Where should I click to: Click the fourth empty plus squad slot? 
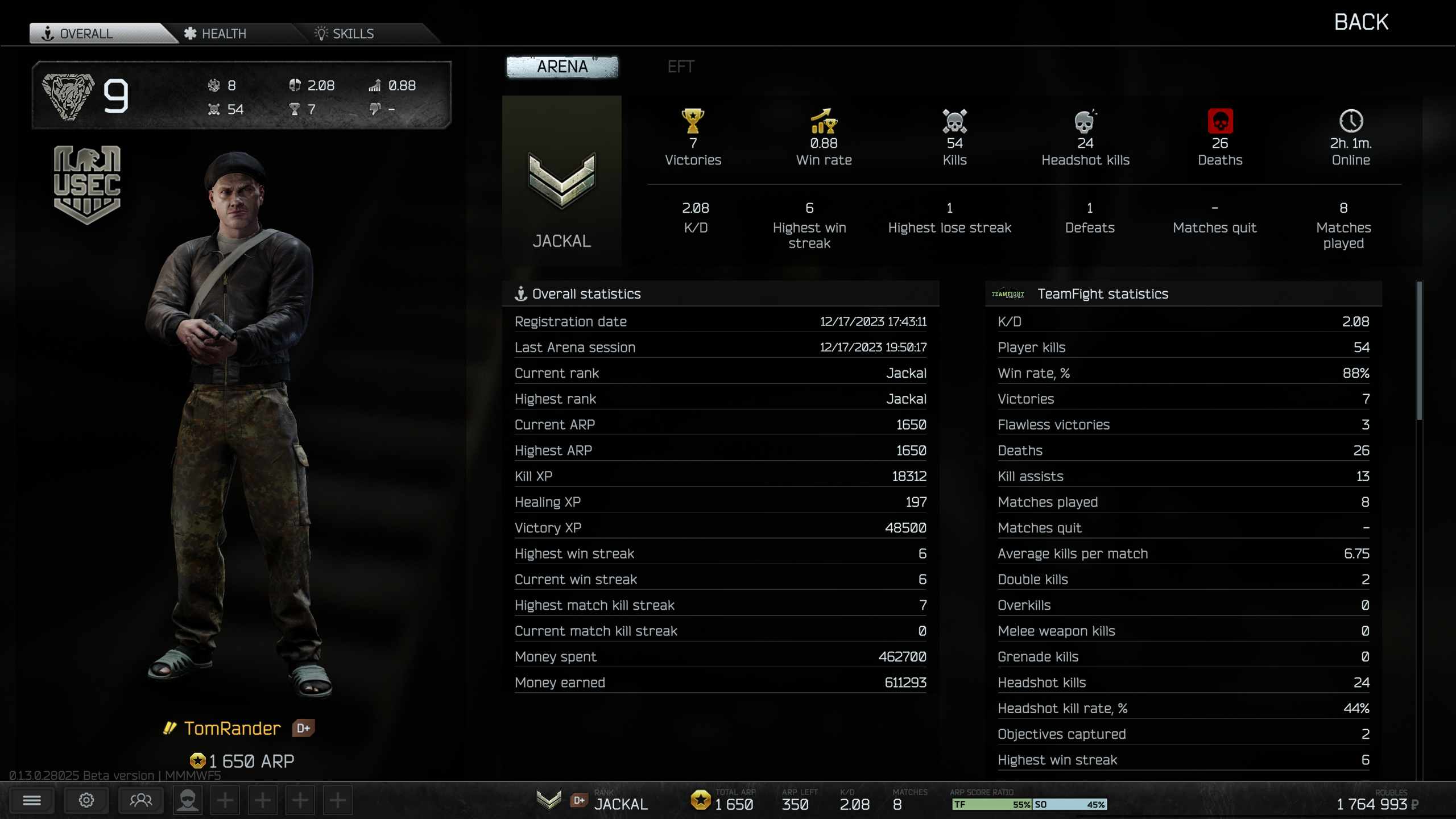pos(338,800)
